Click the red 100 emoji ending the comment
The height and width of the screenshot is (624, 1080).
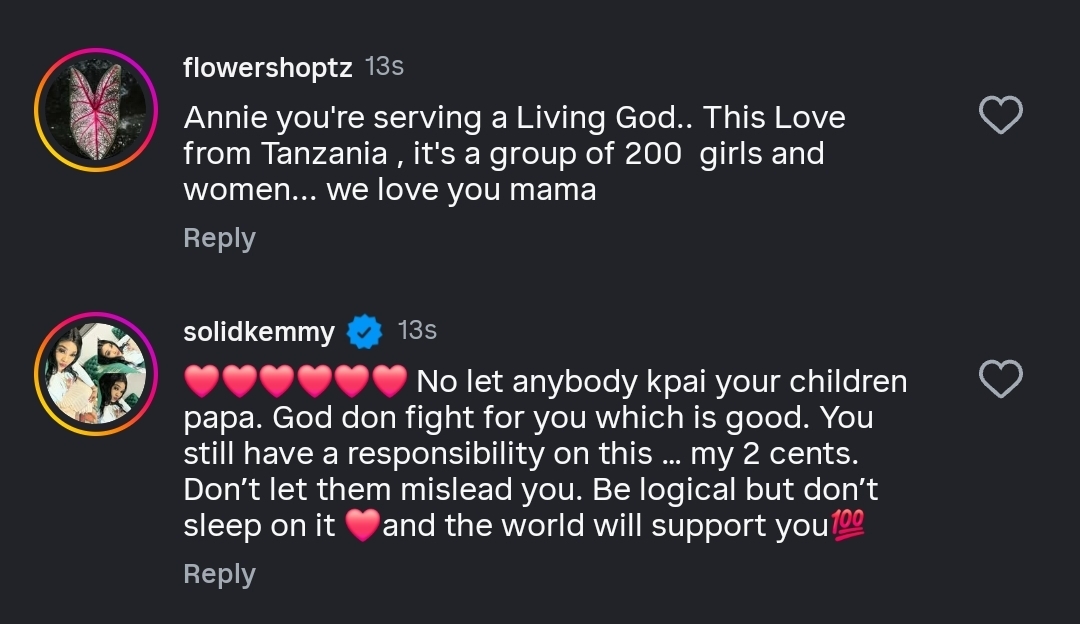click(847, 524)
